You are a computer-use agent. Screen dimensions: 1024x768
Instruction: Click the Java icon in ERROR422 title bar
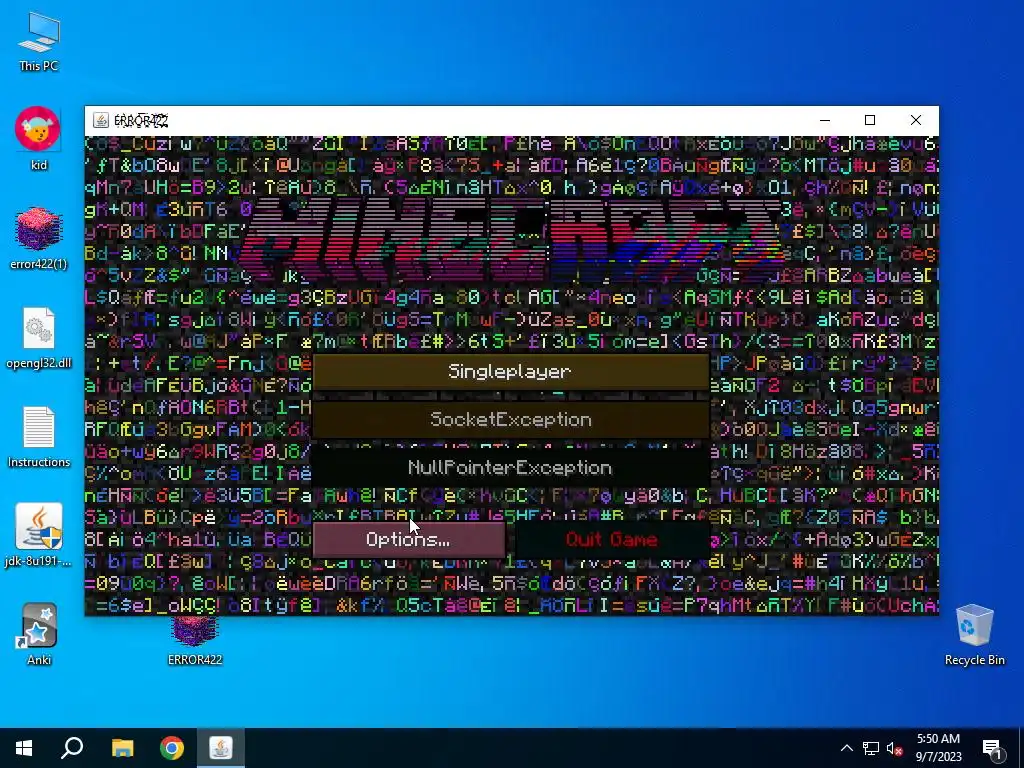click(101, 120)
